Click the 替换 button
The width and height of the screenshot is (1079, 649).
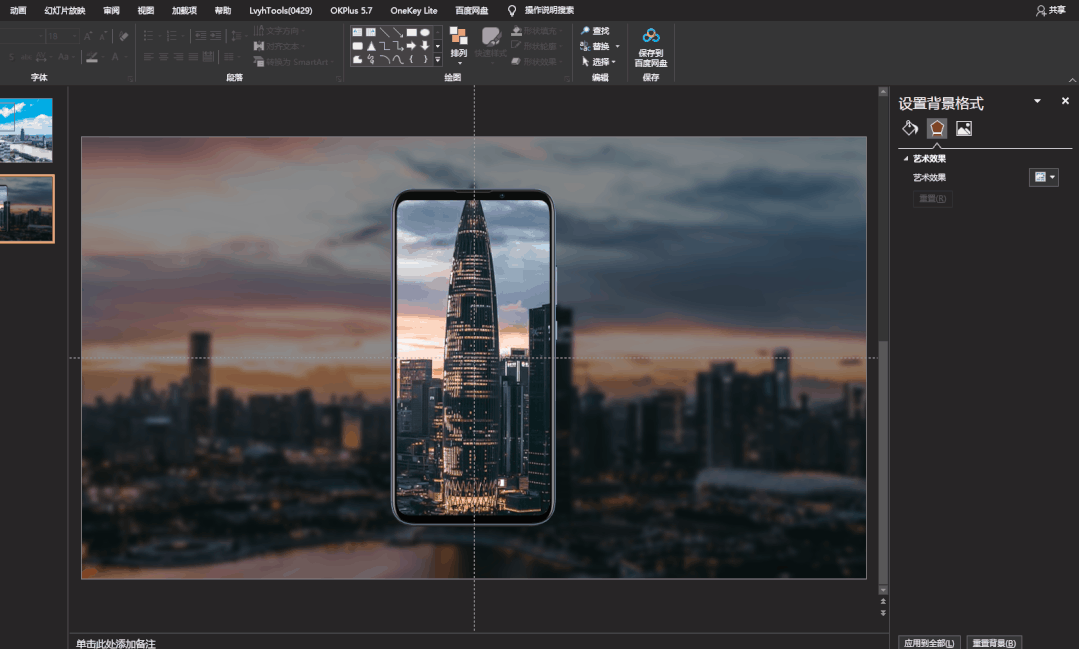click(595, 46)
